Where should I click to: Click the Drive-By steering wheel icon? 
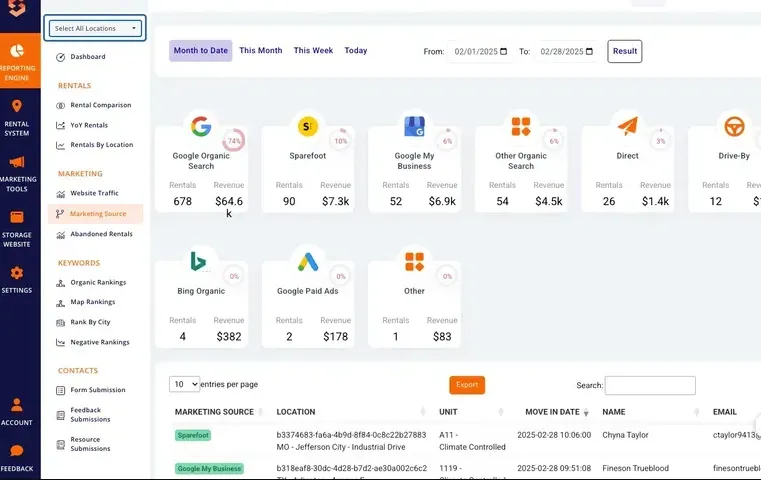pyautogui.click(x=734, y=127)
